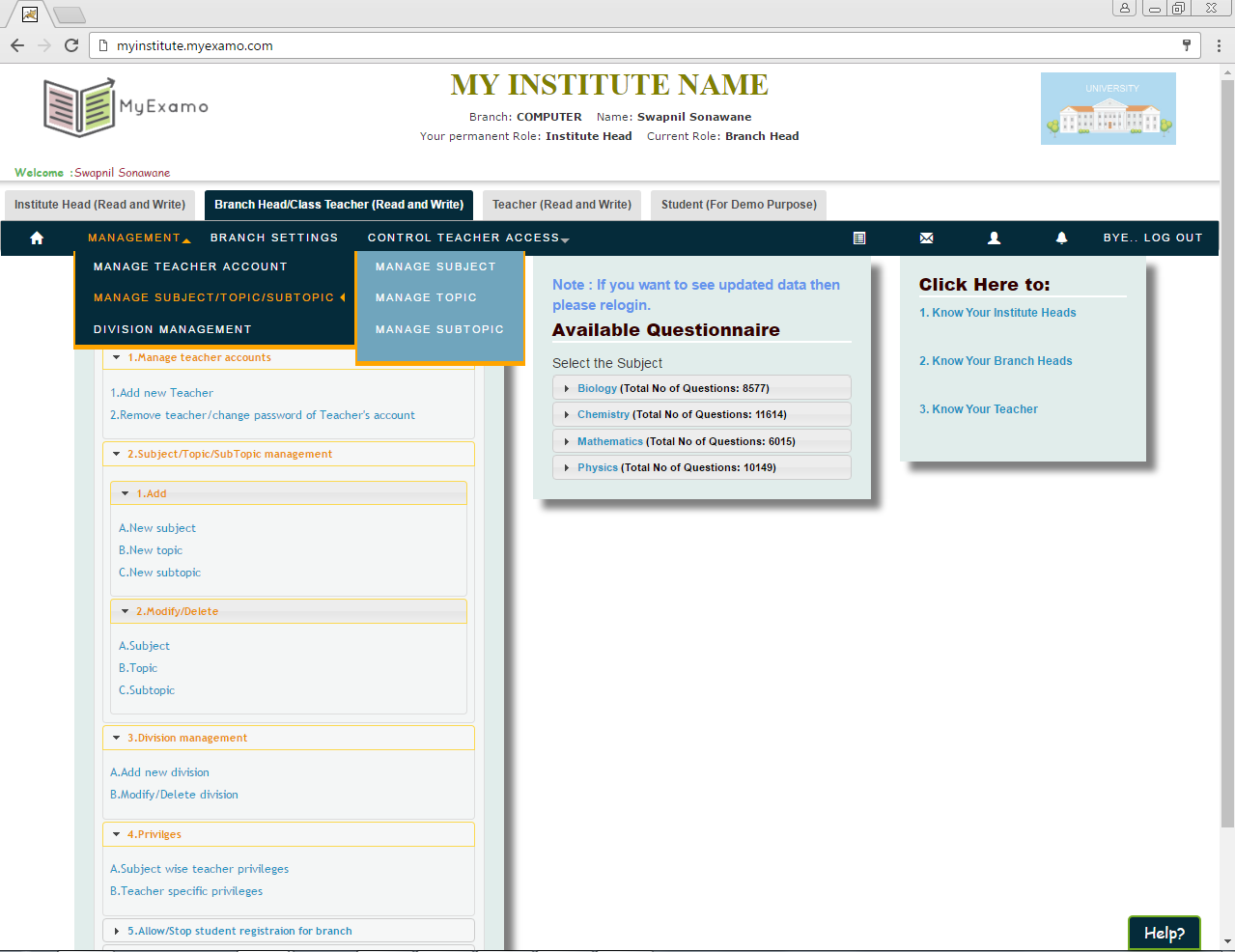Collapse the 1.Add subsection
Viewport: 1235px width, 952px height.
pos(289,493)
